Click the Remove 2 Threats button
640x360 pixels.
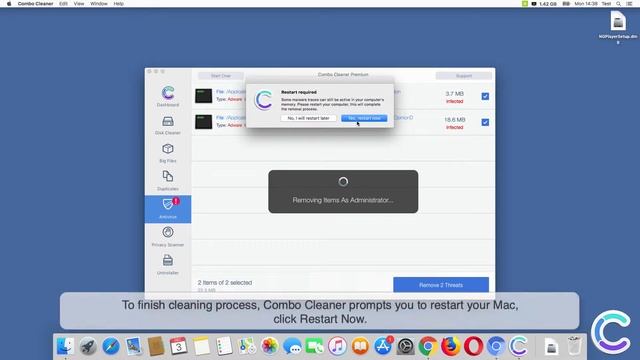pos(441,285)
